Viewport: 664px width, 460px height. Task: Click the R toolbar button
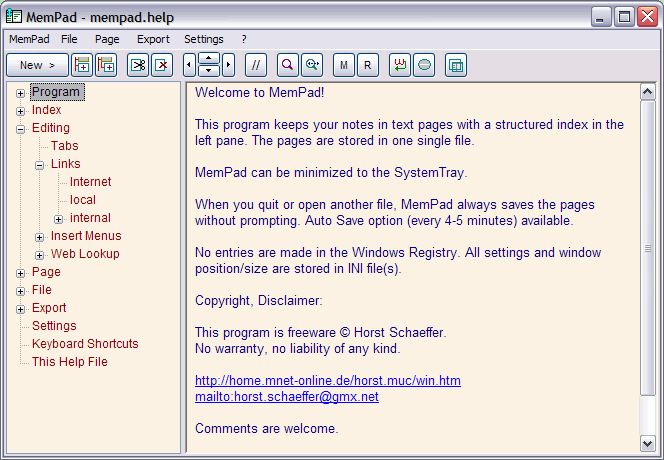pyautogui.click(x=368, y=65)
